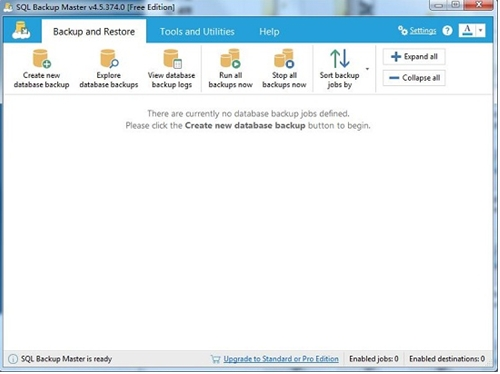Stop all backups now
The height and width of the screenshot is (374, 500).
pos(284,69)
